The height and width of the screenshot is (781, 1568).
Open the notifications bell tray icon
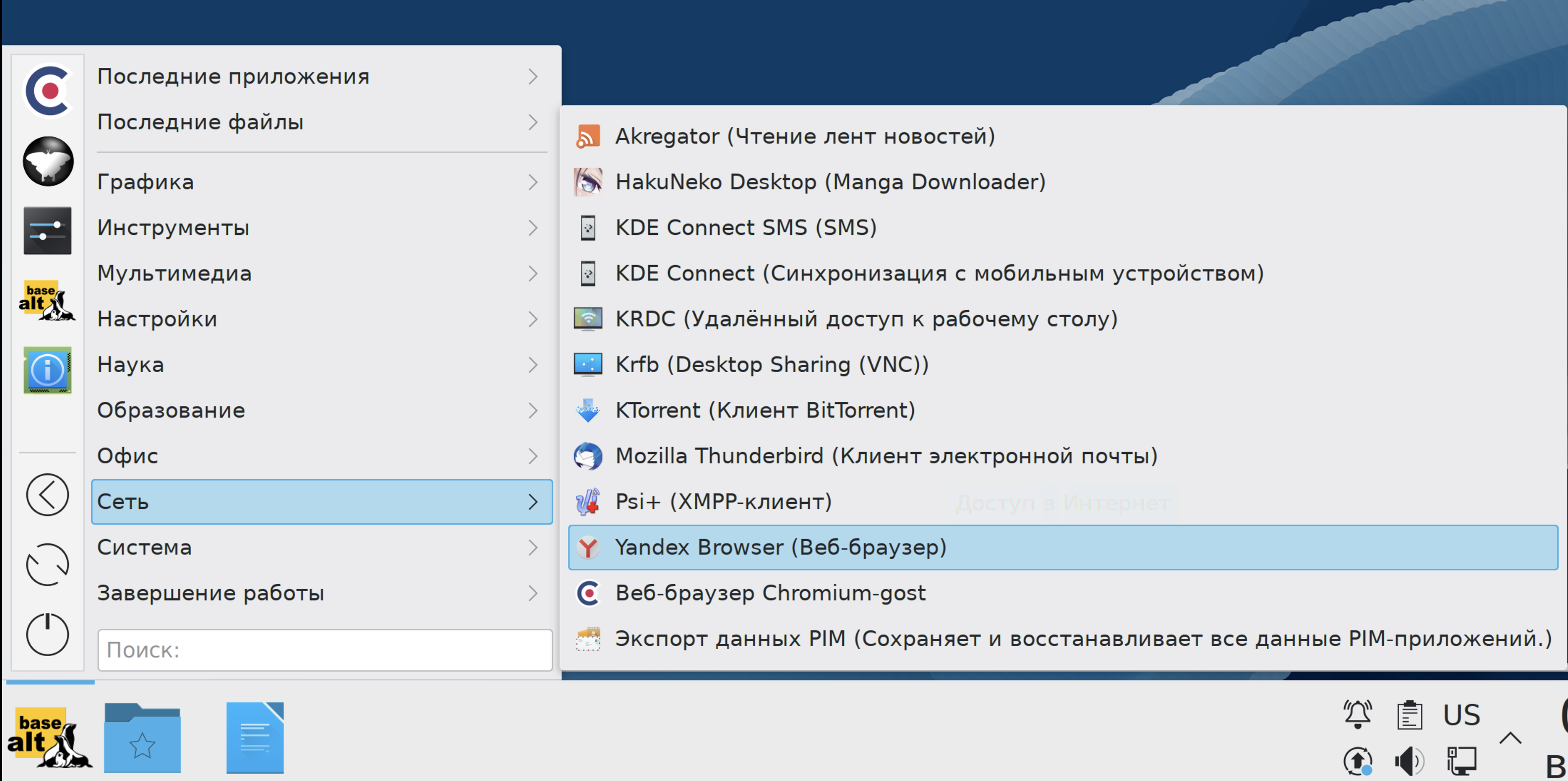pos(1358,714)
